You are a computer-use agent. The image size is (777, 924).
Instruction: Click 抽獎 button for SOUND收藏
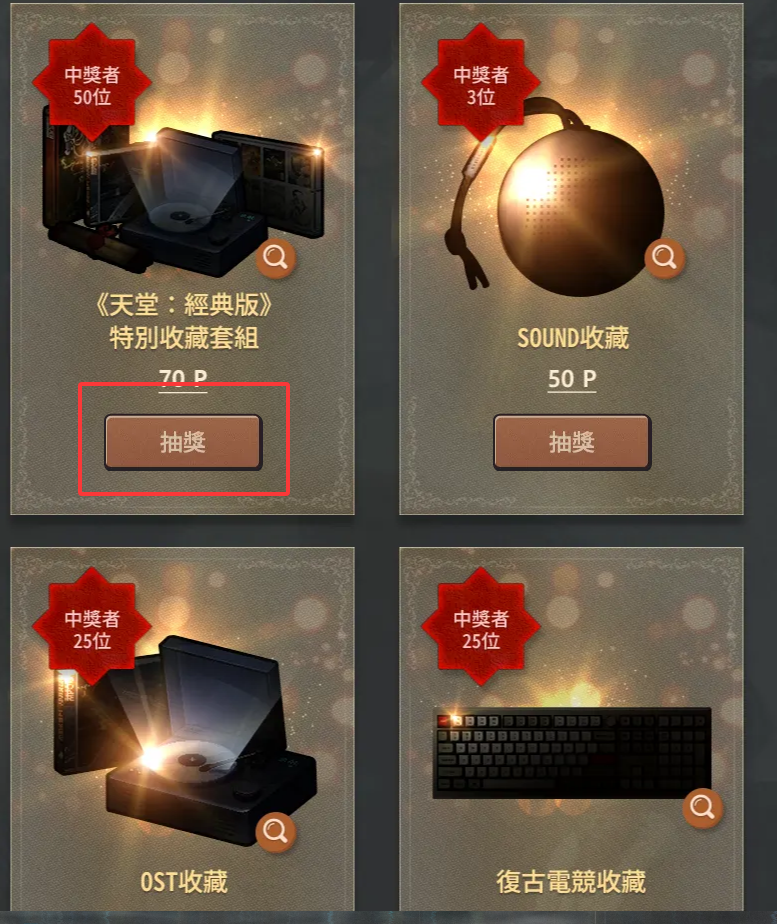pos(572,442)
